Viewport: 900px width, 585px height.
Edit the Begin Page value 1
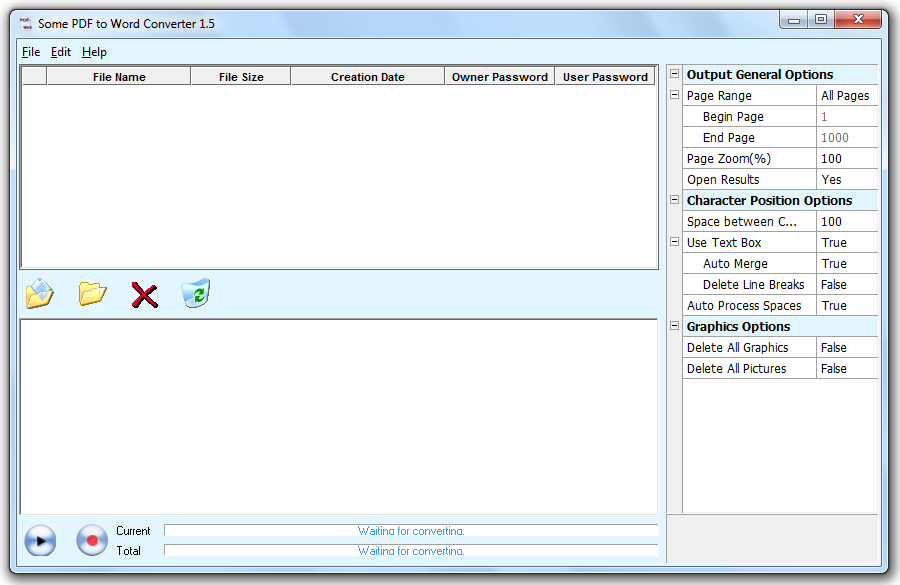pos(847,117)
